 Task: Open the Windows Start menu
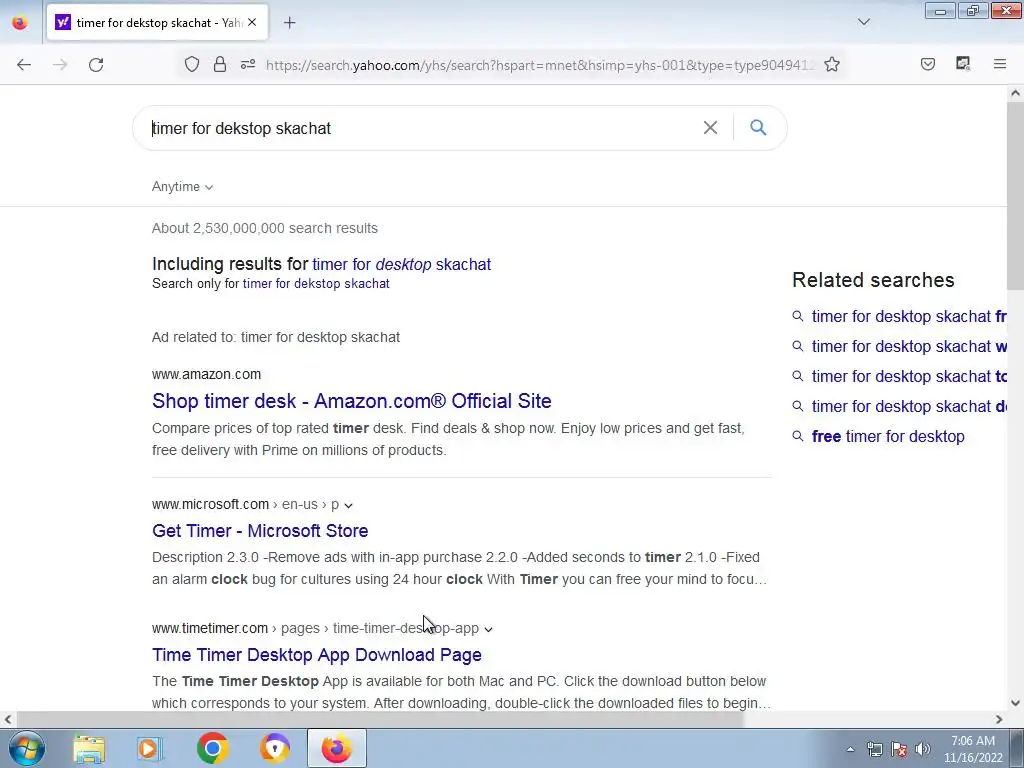tap(27, 748)
